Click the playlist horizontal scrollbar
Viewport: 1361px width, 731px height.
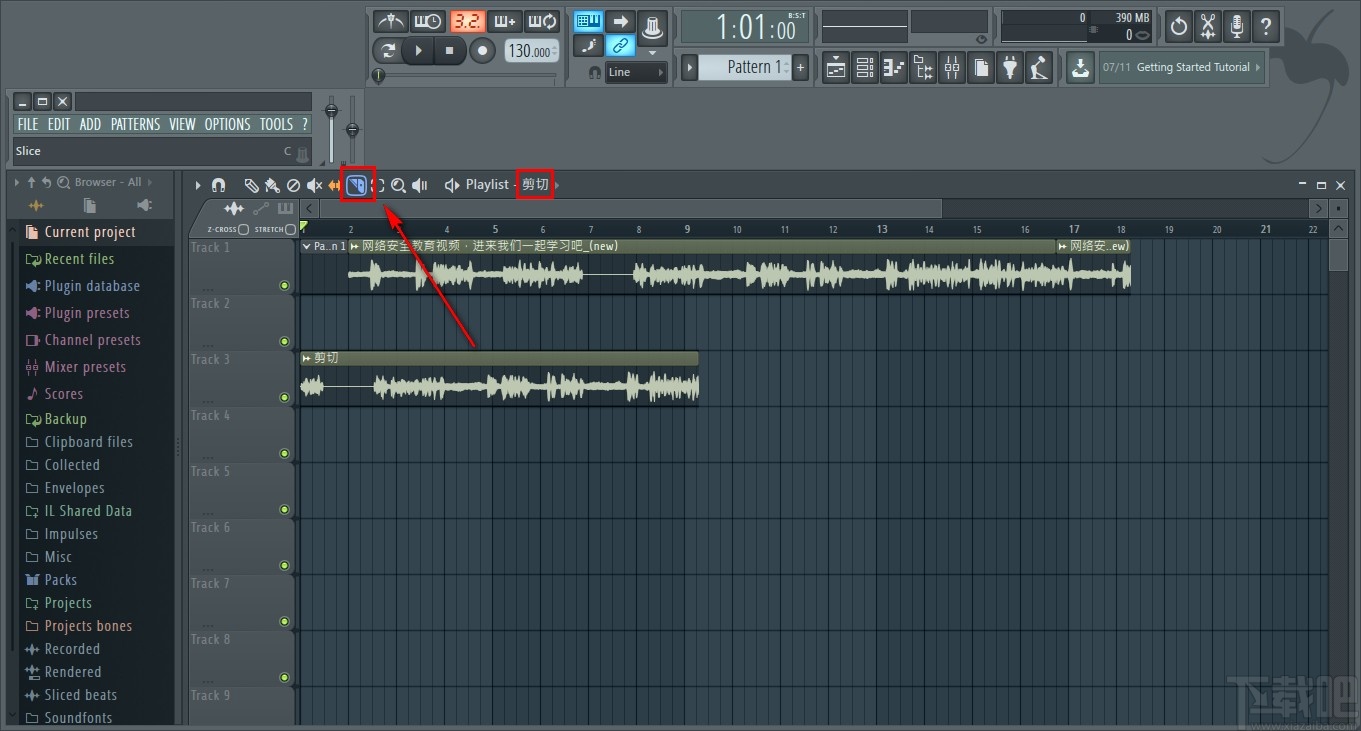click(630, 208)
